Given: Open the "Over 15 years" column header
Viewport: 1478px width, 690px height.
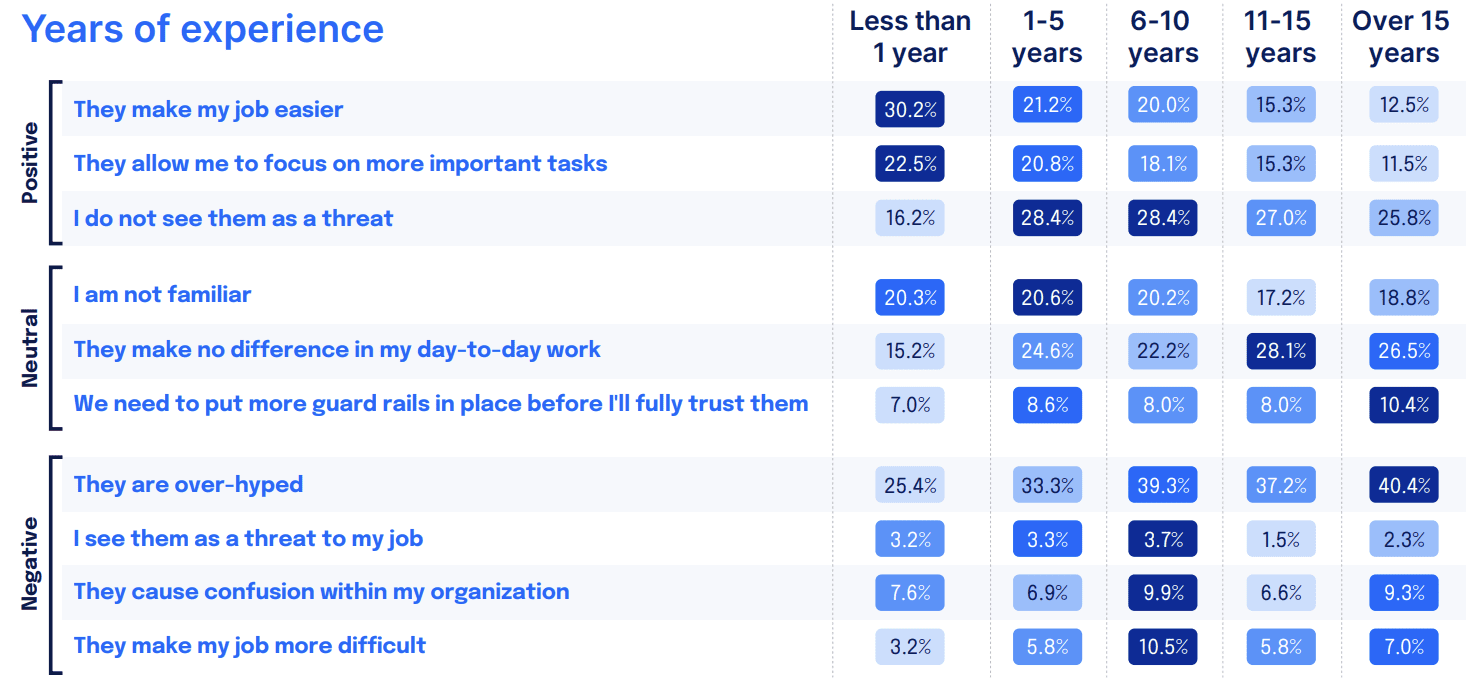Looking at the screenshot, I should 1404,37.
